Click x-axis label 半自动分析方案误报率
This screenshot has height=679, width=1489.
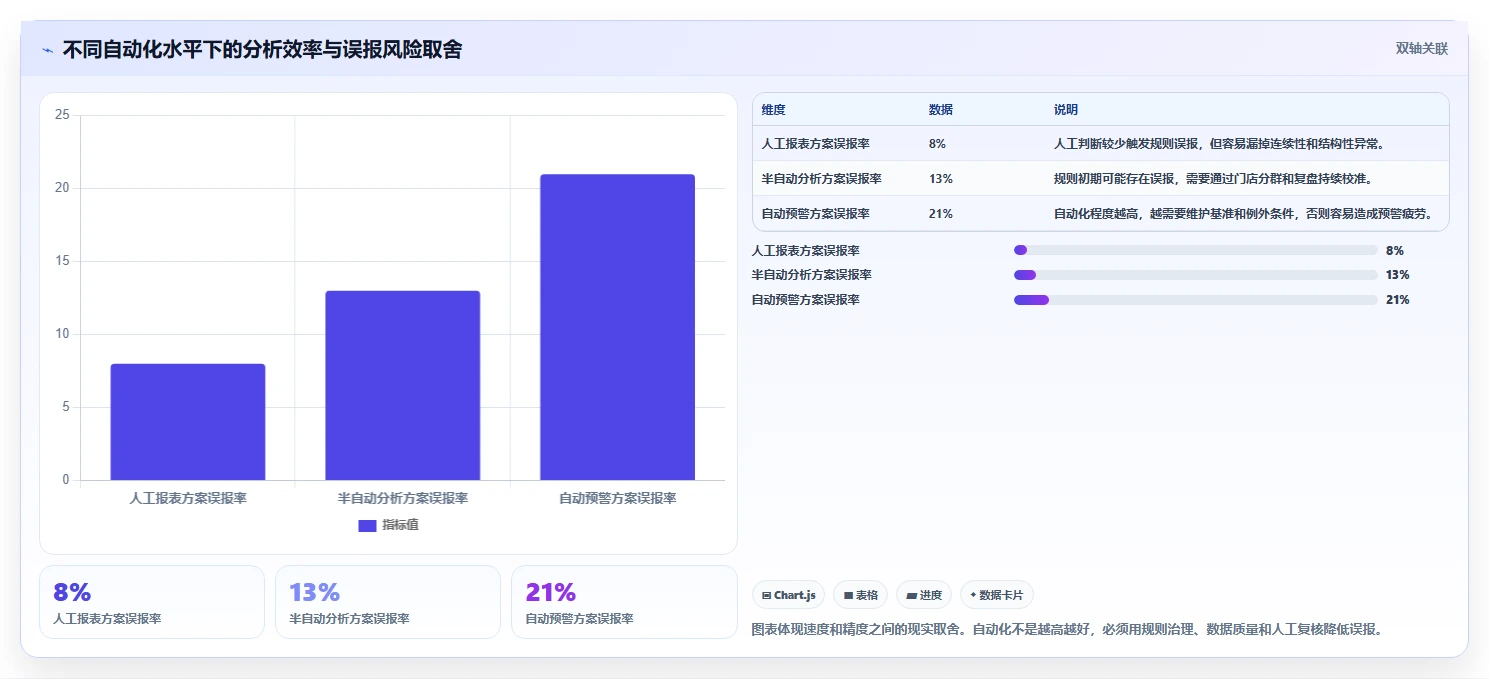coord(403,498)
